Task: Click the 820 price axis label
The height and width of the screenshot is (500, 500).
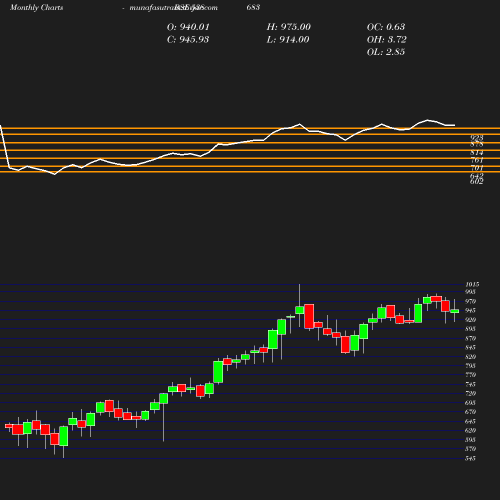Action: click(471, 357)
